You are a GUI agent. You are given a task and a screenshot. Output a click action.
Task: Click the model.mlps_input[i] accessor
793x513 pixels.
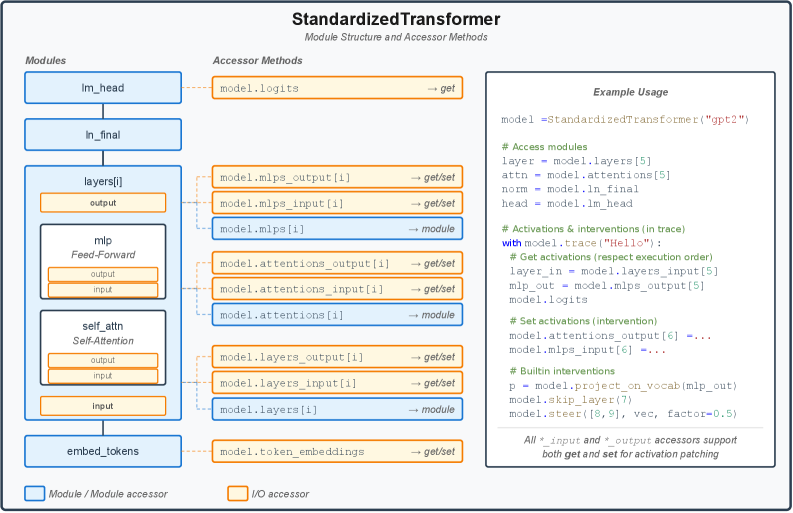pyautogui.click(x=337, y=203)
